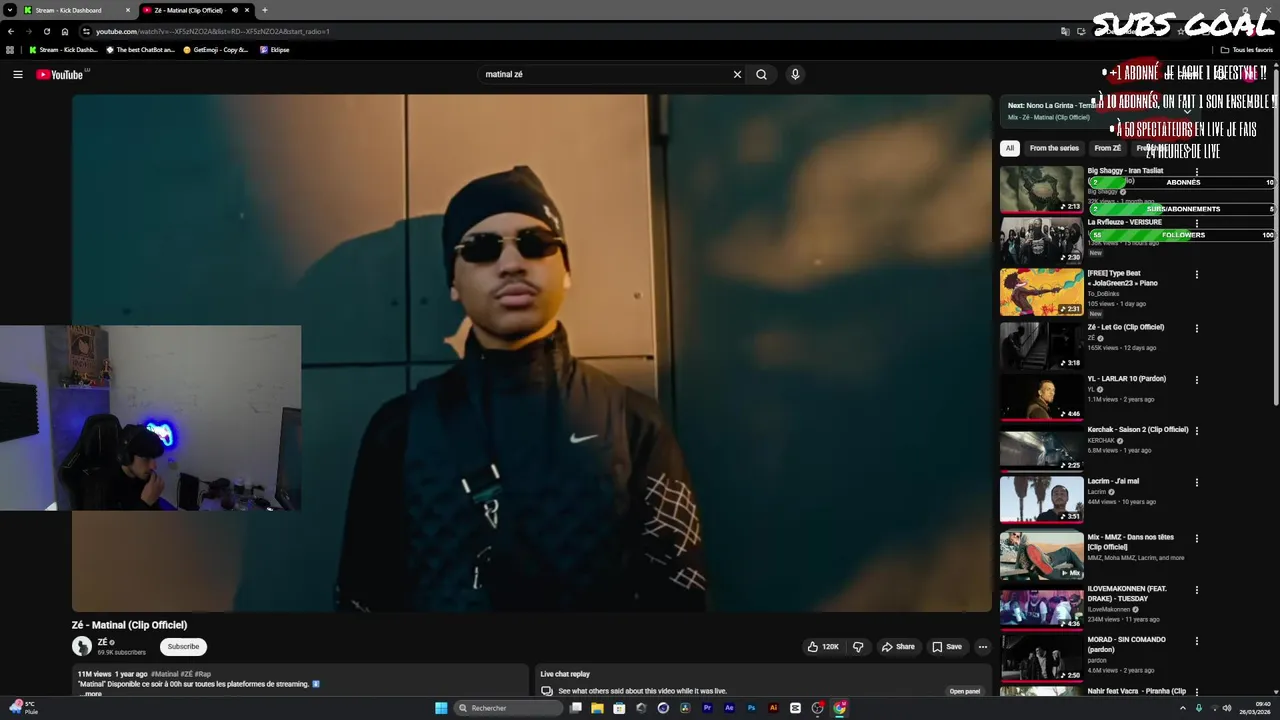
Task: Go back in browser history
Action: pyautogui.click(x=11, y=31)
